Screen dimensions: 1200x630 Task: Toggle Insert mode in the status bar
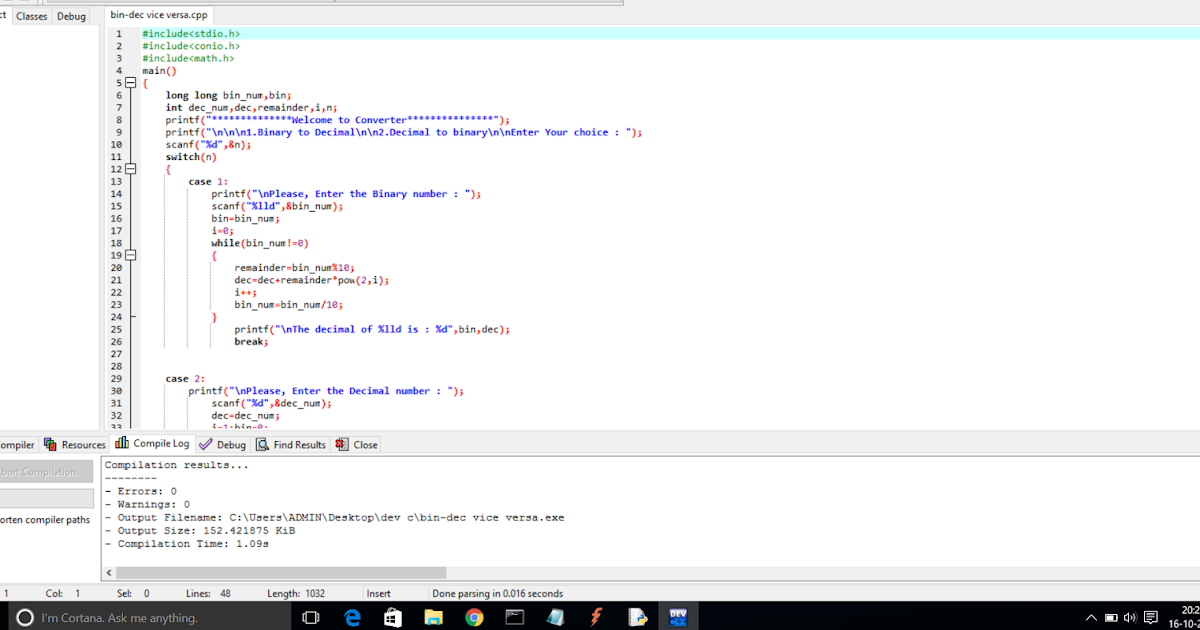tap(378, 593)
